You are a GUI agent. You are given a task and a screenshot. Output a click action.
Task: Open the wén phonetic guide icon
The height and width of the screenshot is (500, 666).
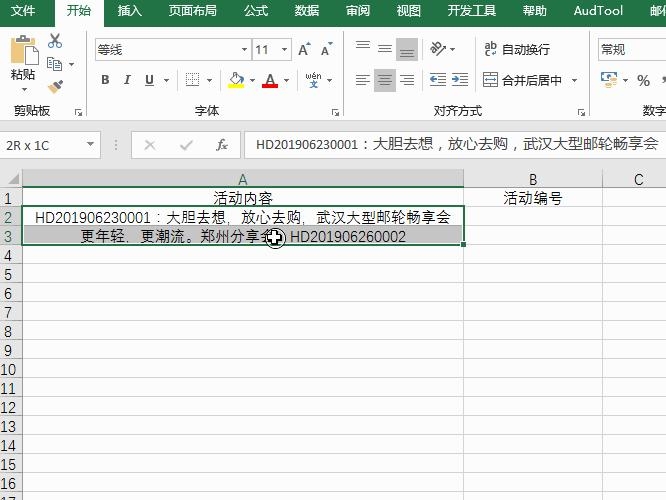pos(313,80)
